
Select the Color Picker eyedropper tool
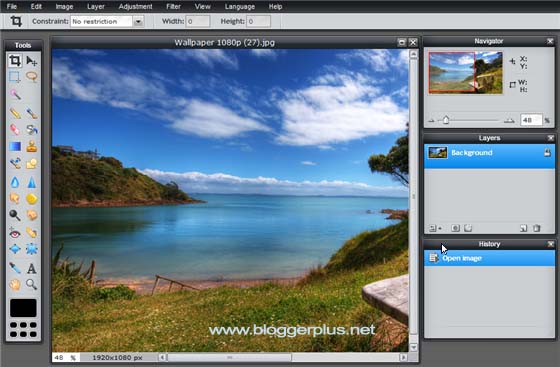click(15, 268)
